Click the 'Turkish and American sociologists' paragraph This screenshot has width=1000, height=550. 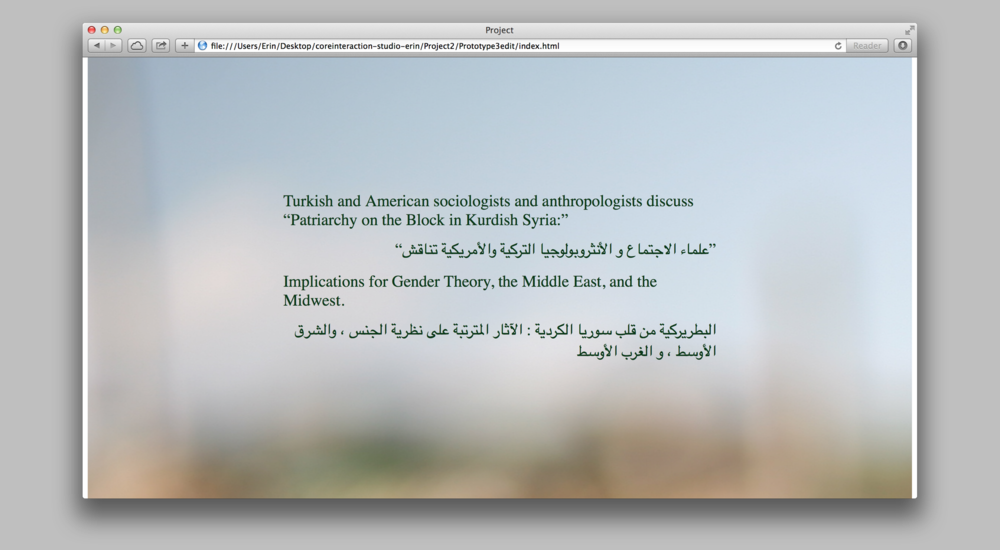[x=489, y=211]
